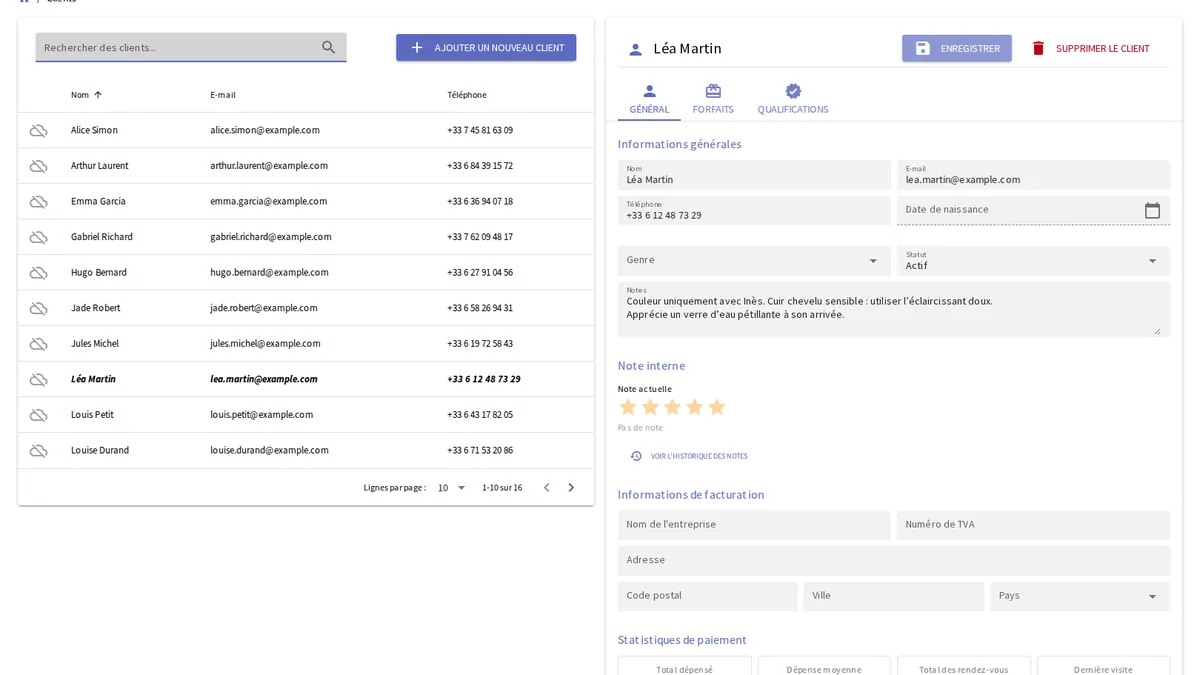Click email hugo.bernard@example.com

[268, 272]
